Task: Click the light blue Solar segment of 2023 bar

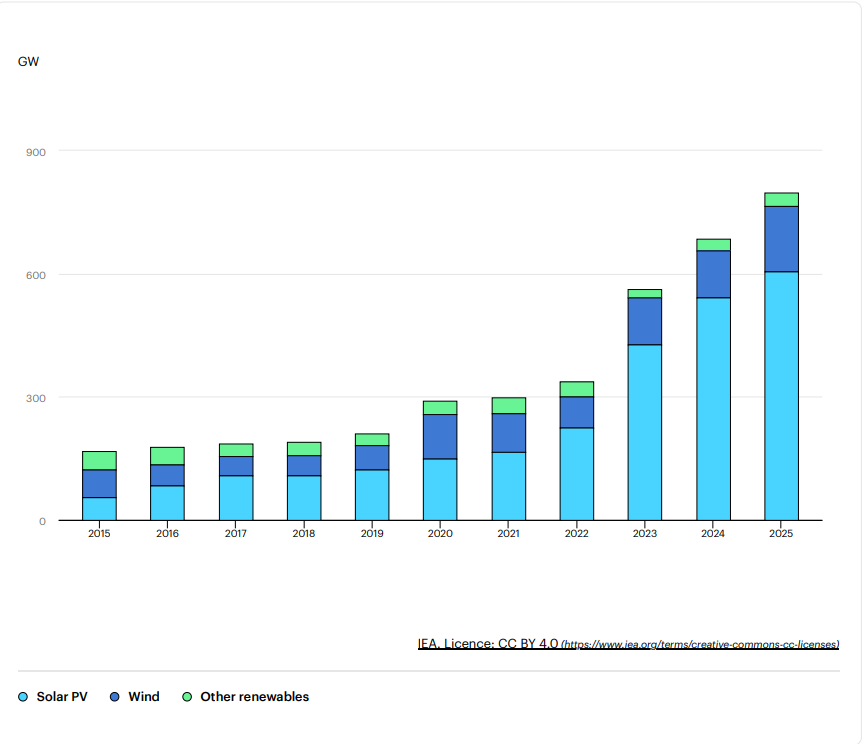Action: coord(645,430)
